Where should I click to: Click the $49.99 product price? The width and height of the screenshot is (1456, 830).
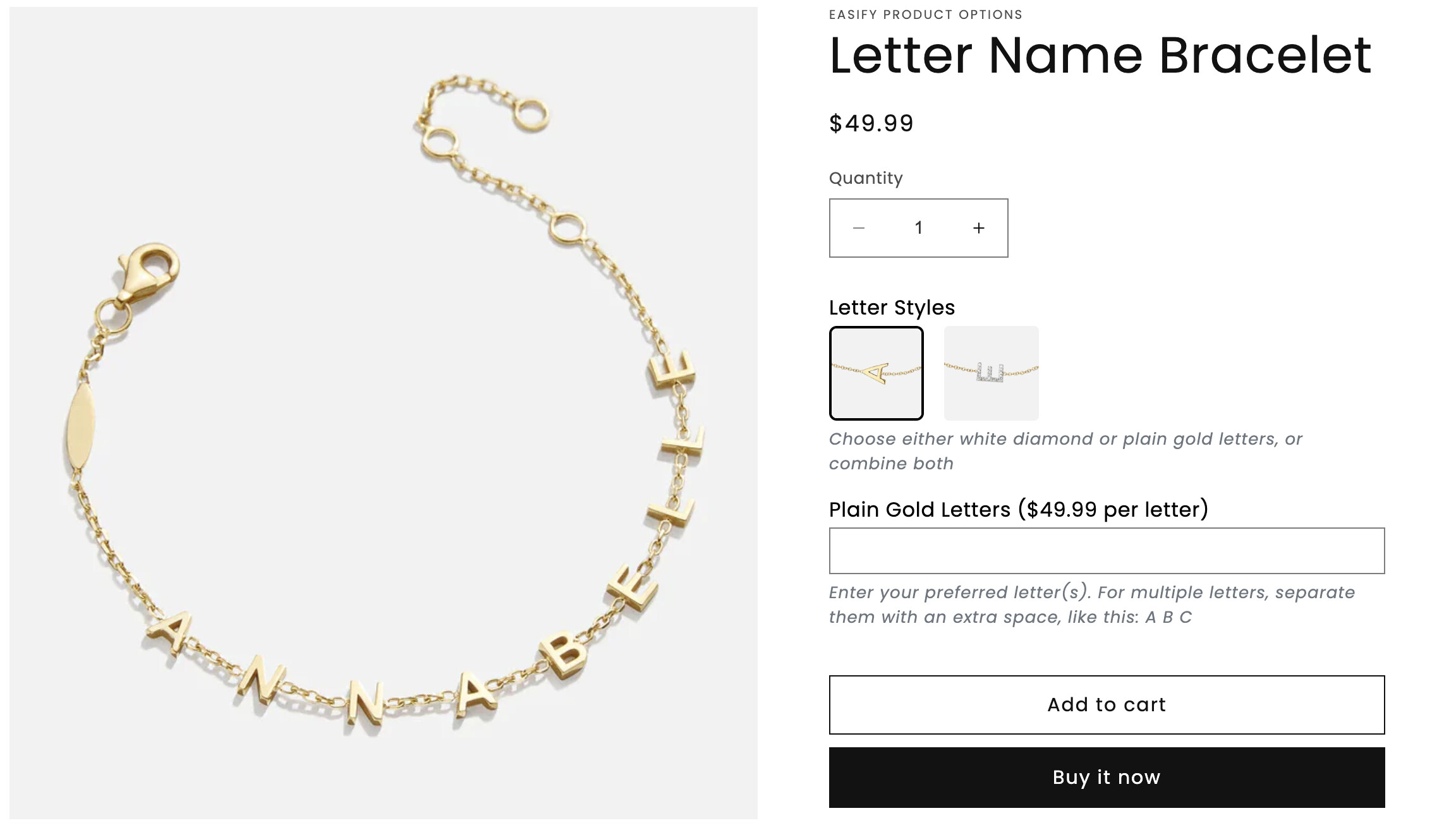pos(871,123)
